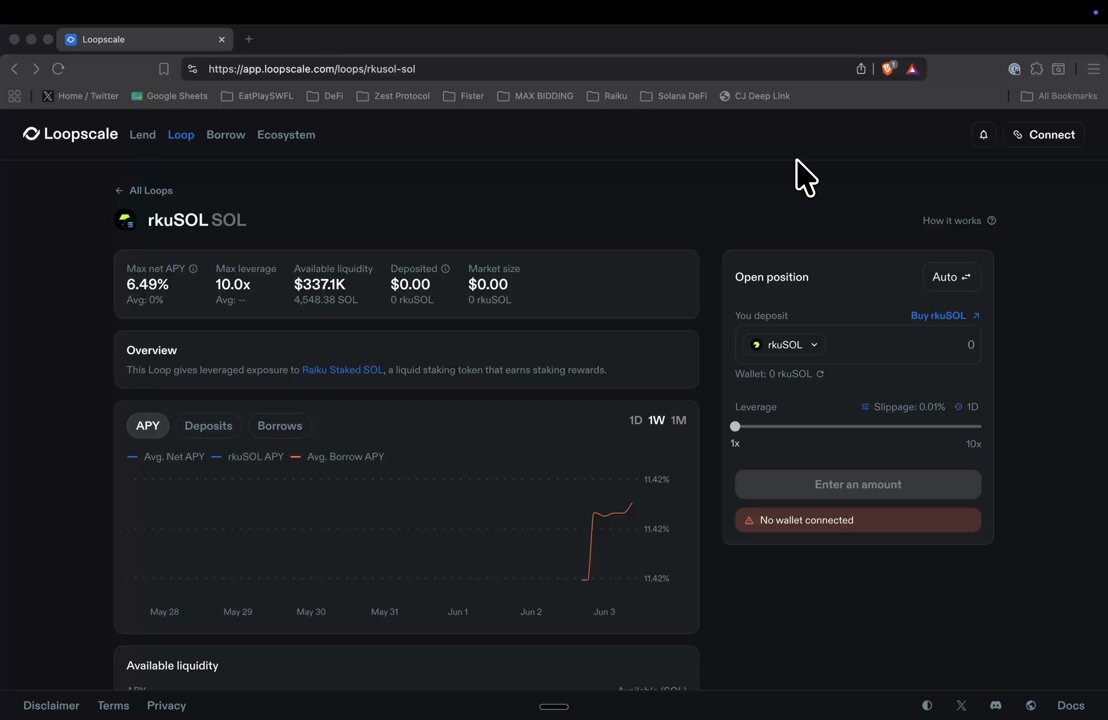
Task: Open the Disclaimer footer link
Action: click(51, 705)
